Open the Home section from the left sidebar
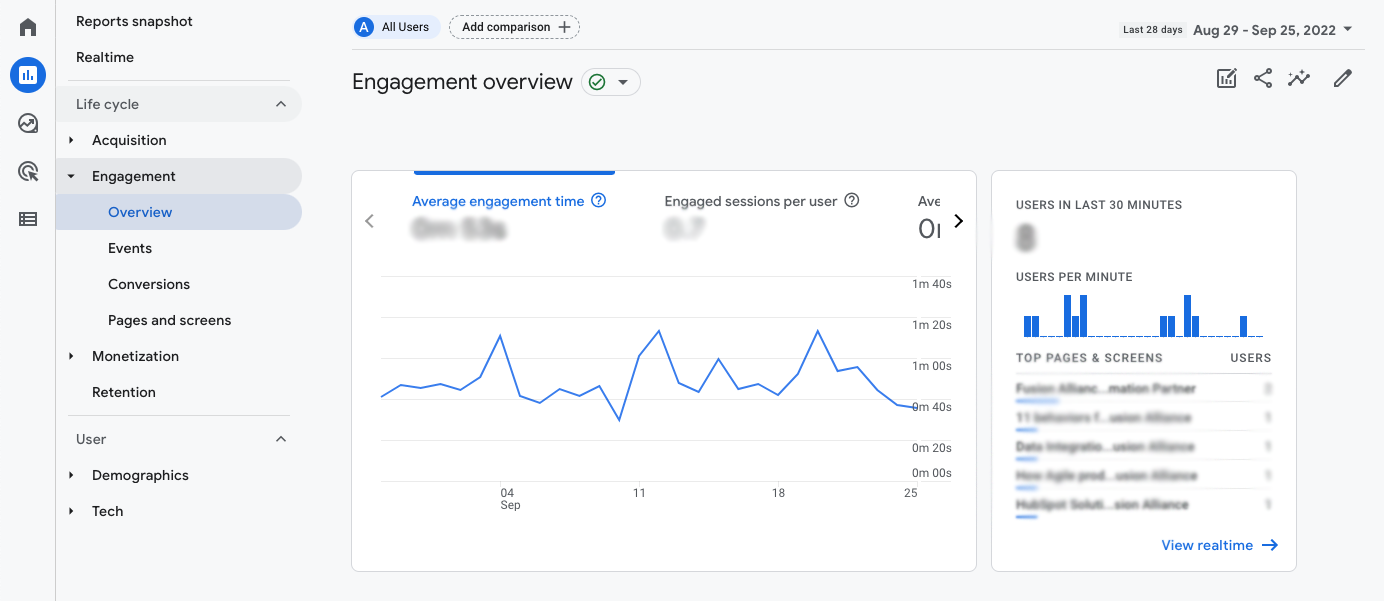The image size is (1384, 601). [27, 27]
